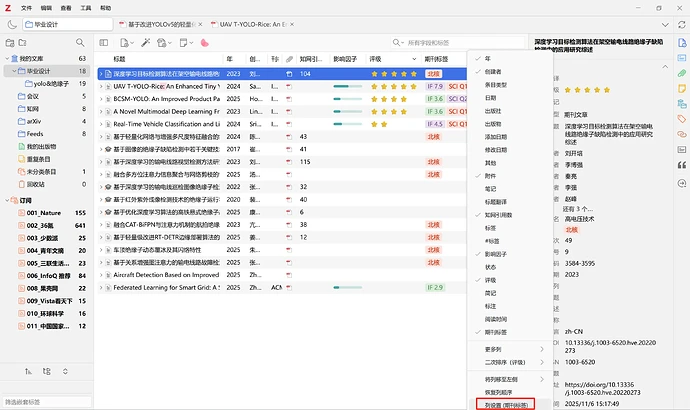The width and height of the screenshot is (690, 410).
Task: Click impact factor bar in UAV T-YOLO-Rice row
Action: [x=348, y=87]
